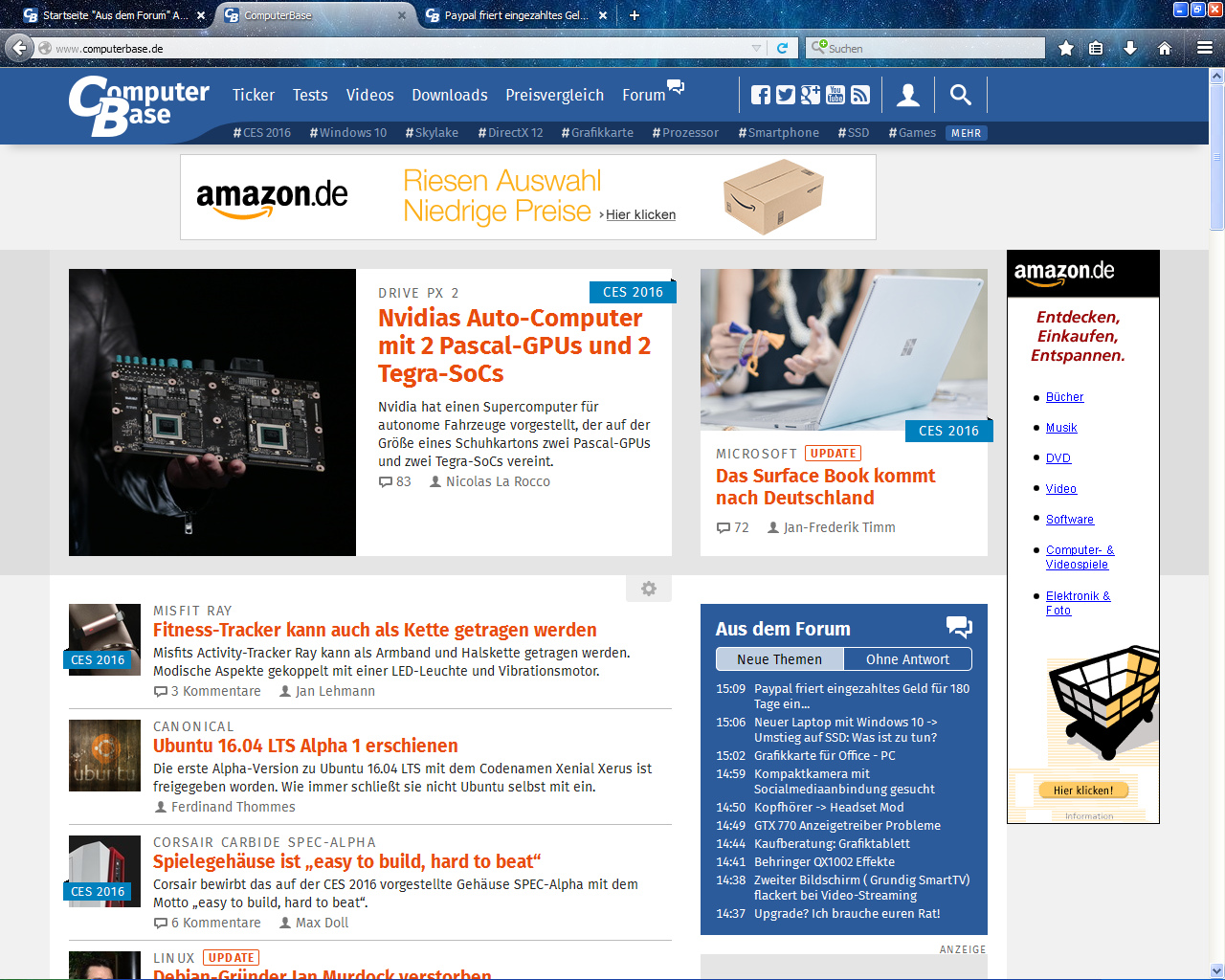This screenshot has width=1225, height=980.
Task: Click the Hier klicken link in Amazon banner
Action: click(x=640, y=214)
